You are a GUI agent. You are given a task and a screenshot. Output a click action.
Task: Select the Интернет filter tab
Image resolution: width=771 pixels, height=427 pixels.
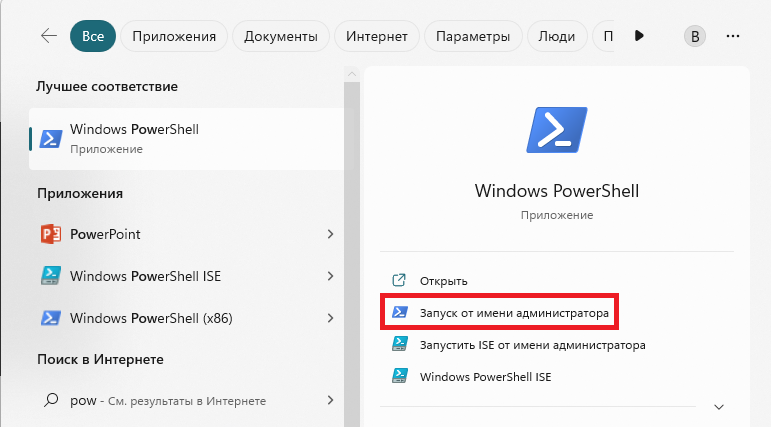pyautogui.click(x=377, y=36)
